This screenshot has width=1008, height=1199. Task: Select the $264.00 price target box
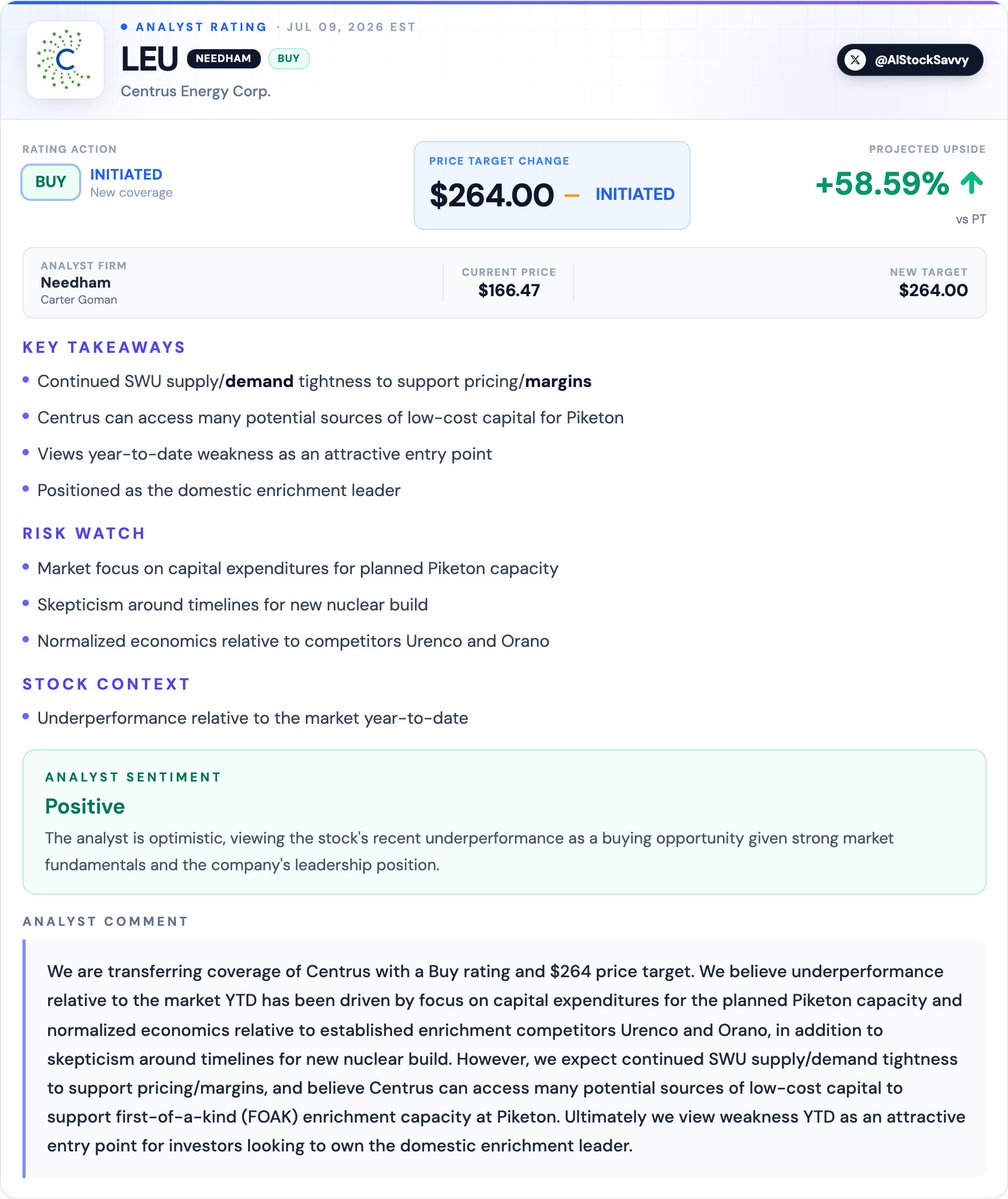click(551, 185)
